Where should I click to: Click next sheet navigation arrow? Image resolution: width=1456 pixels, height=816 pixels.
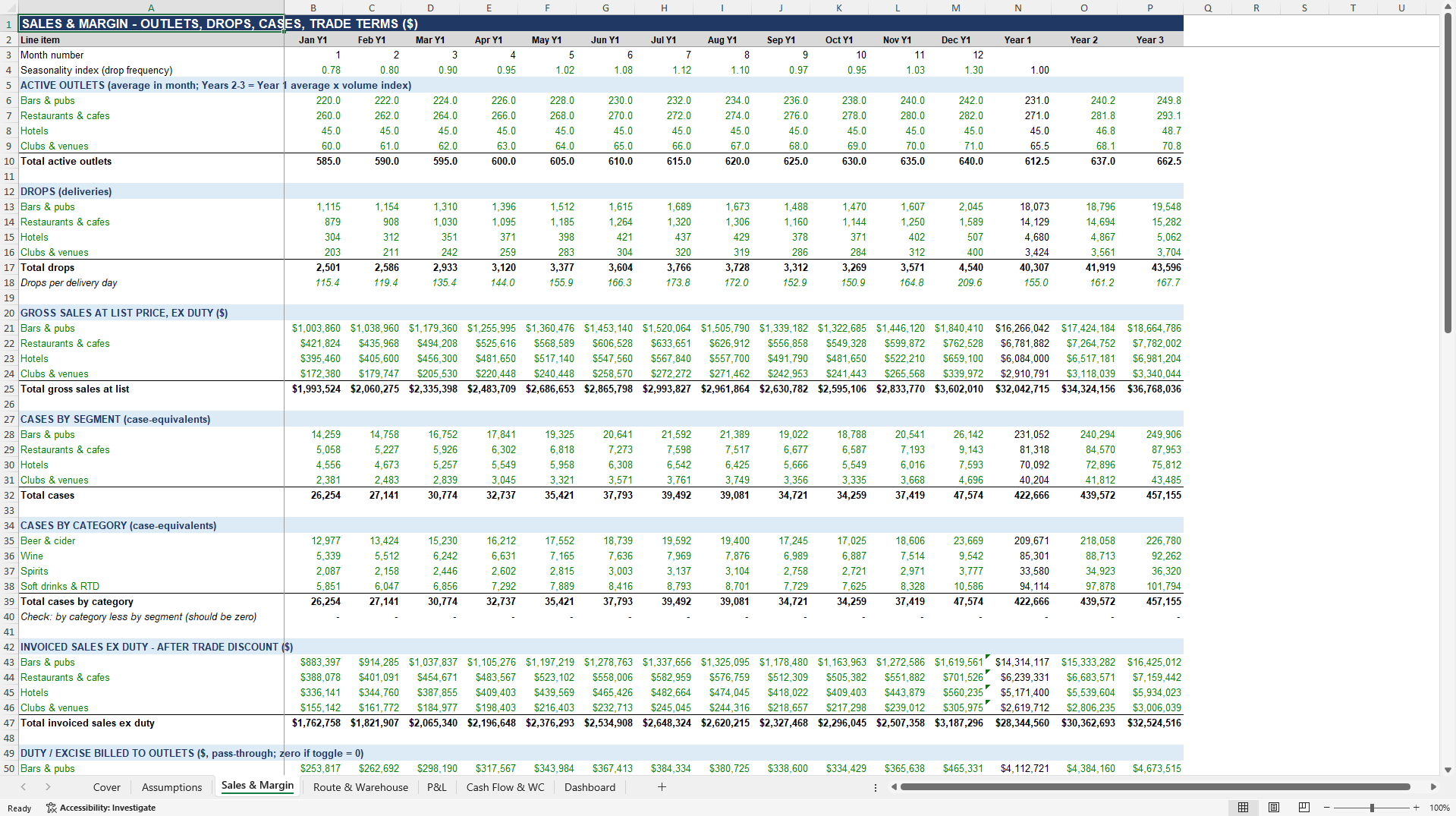(48, 787)
